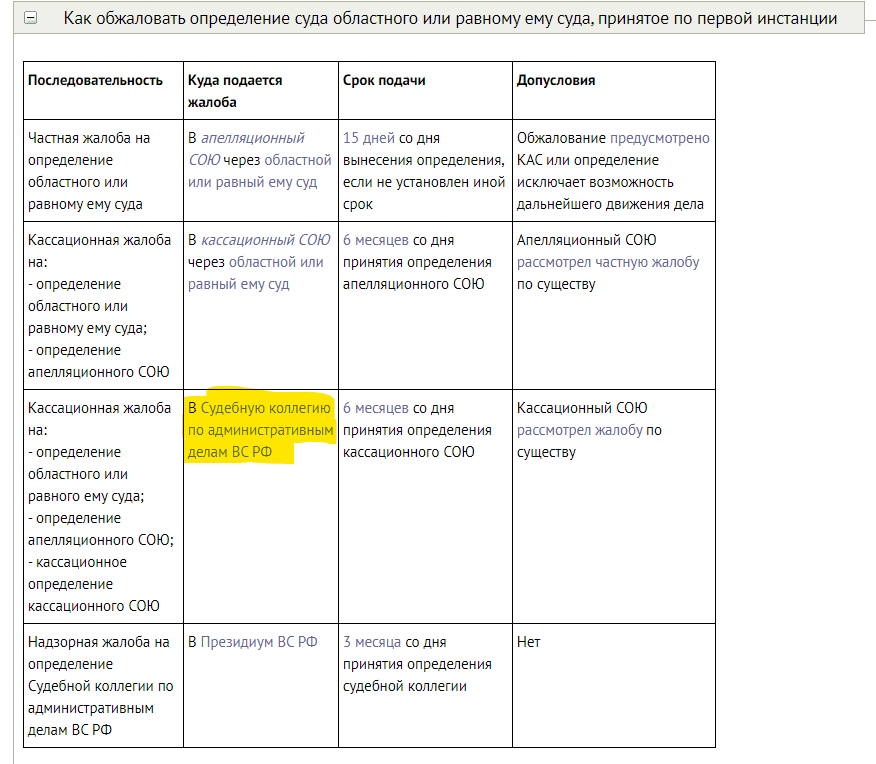Click the section title about обжаловать определение суда
The height and width of the screenshot is (764, 876).
click(x=450, y=19)
